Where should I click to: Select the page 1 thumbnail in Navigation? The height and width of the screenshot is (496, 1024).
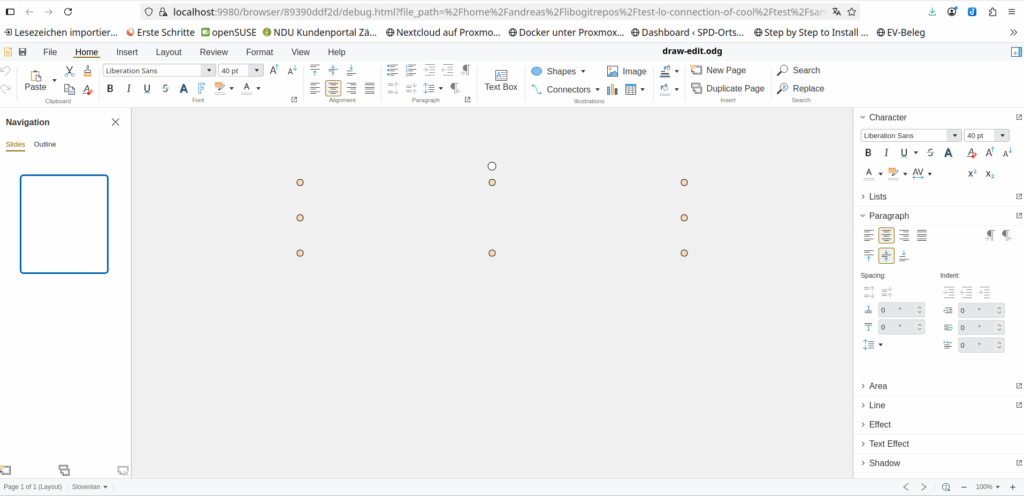click(x=64, y=224)
